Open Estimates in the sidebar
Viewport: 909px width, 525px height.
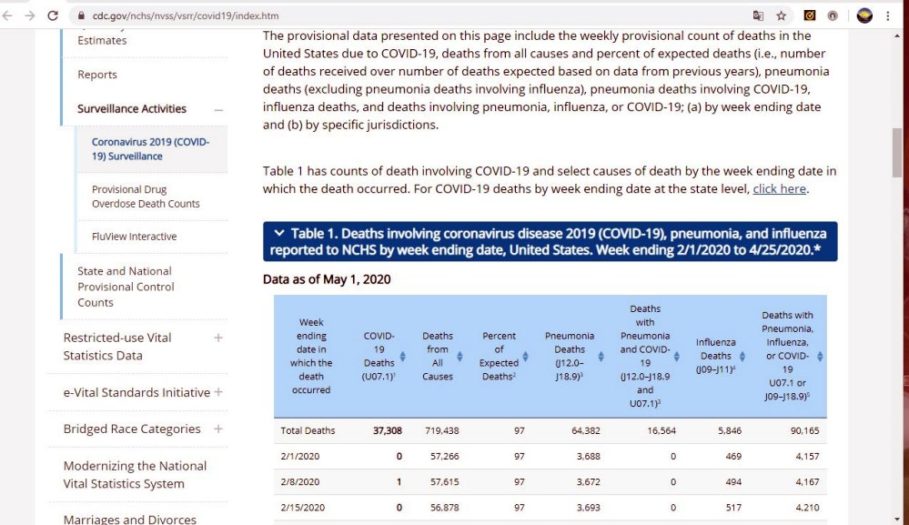(102, 41)
